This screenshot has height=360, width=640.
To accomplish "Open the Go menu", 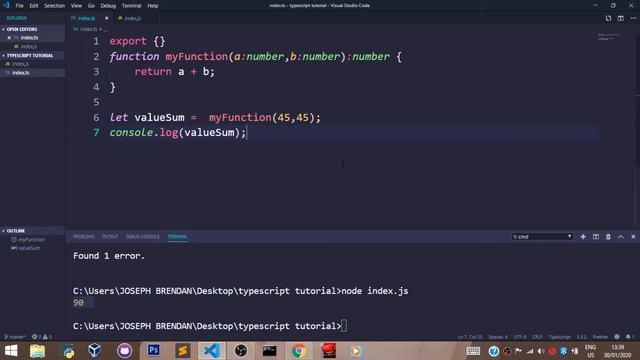I will tap(91, 6).
